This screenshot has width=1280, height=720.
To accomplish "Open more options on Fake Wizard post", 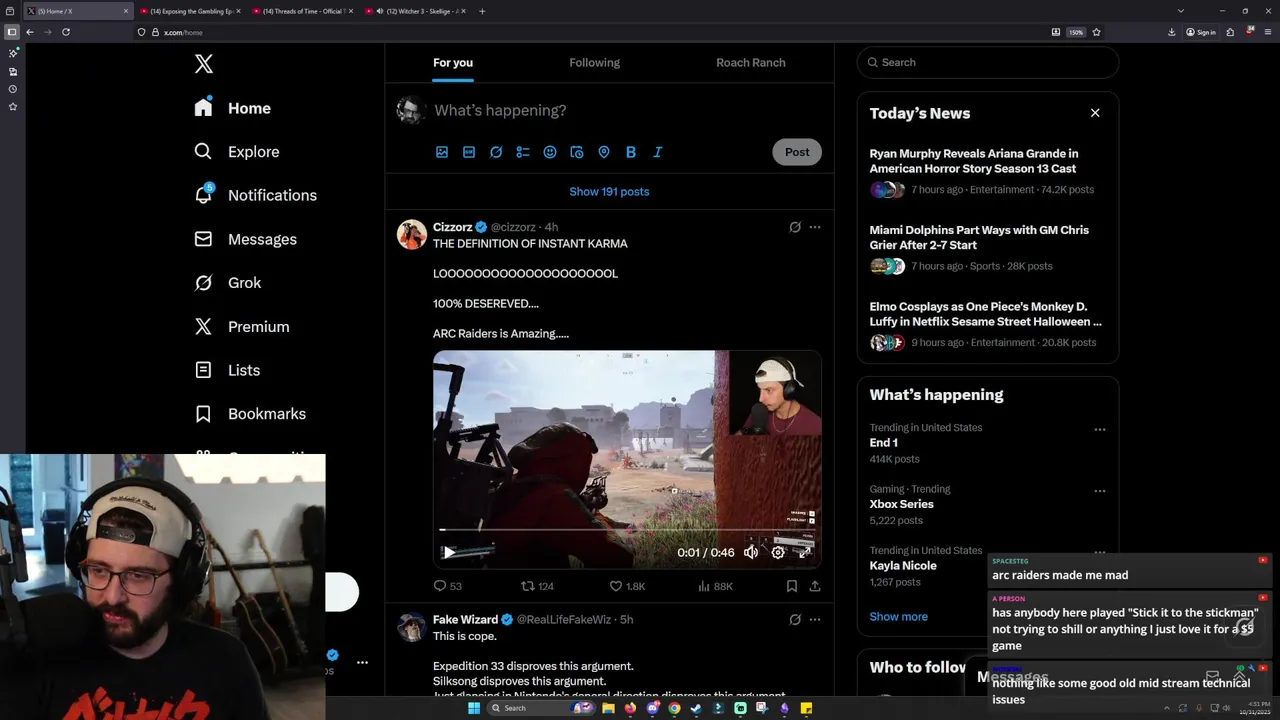I will tap(815, 619).
